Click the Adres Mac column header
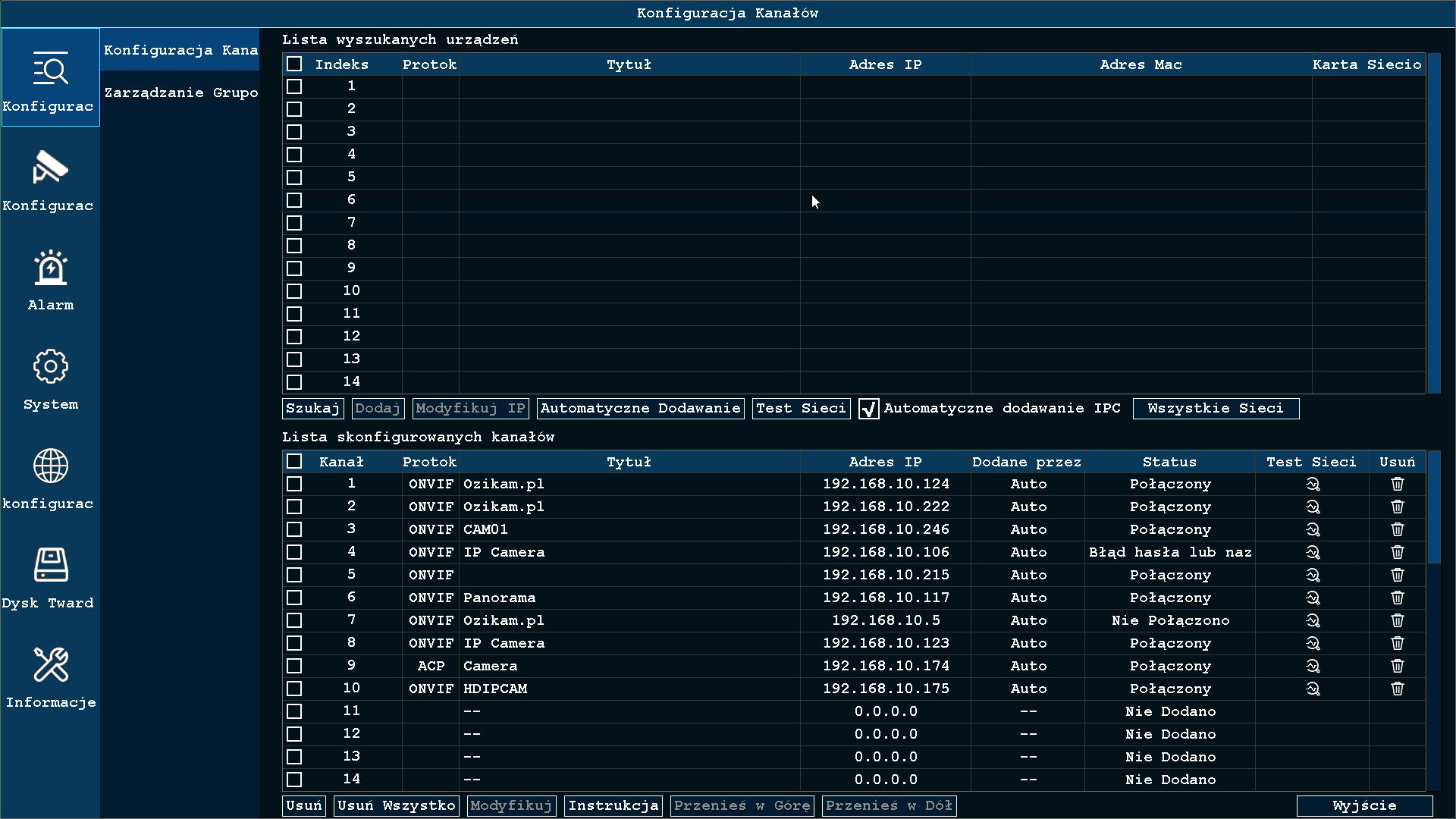The width and height of the screenshot is (1456, 819). click(x=1141, y=64)
